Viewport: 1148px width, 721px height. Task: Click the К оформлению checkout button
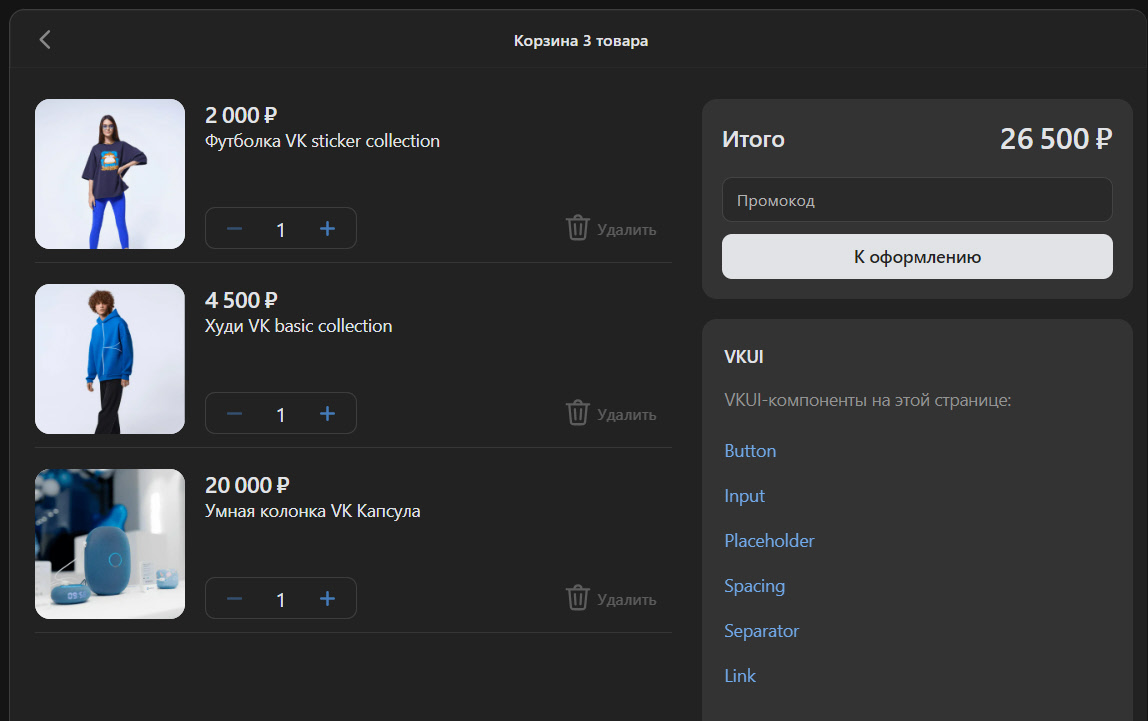click(917, 257)
